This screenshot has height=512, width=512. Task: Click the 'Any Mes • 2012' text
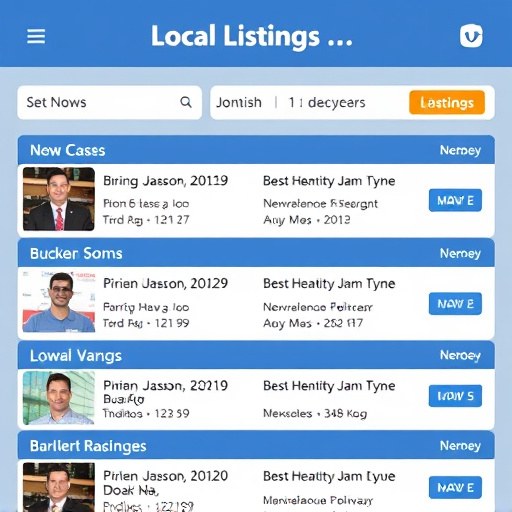click(x=307, y=220)
